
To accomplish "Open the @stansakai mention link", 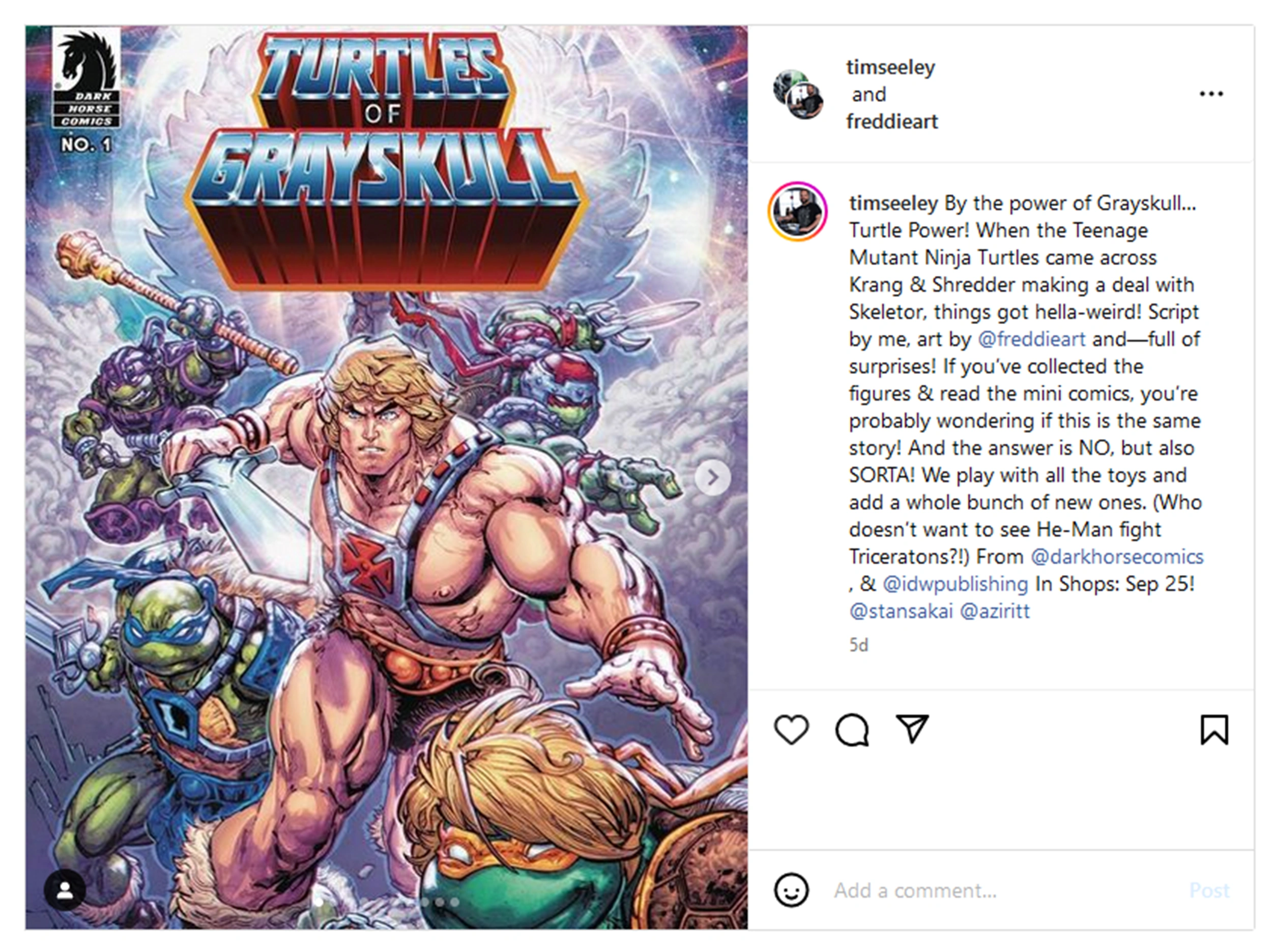I will point(901,610).
